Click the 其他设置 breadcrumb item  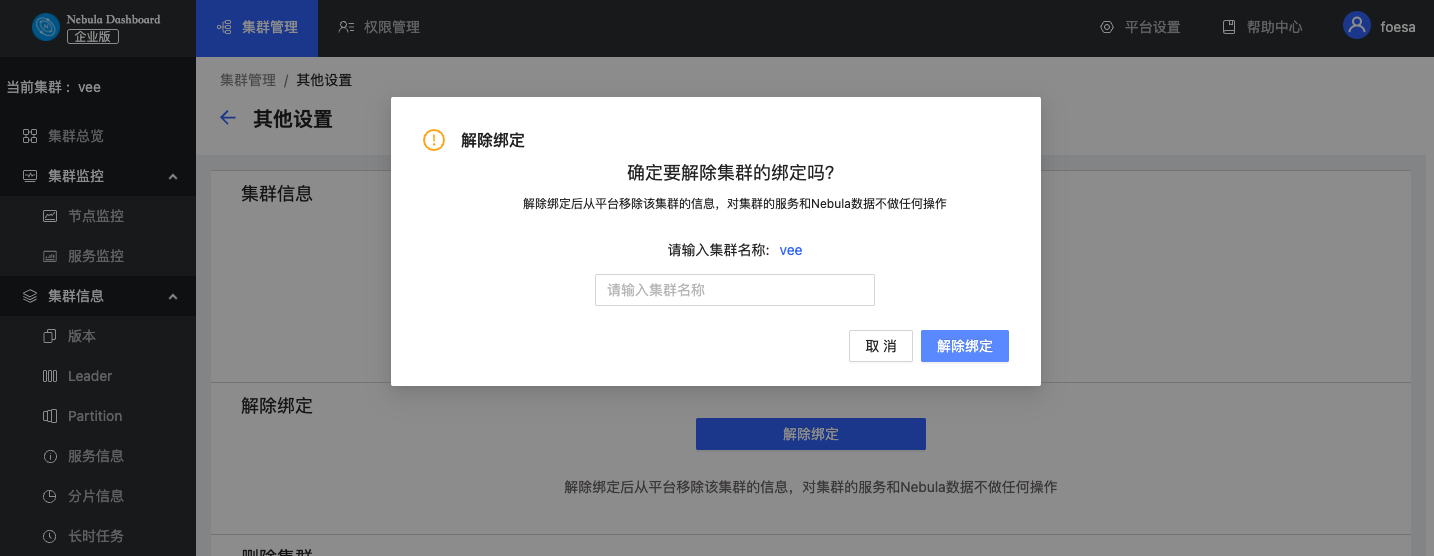coord(324,80)
